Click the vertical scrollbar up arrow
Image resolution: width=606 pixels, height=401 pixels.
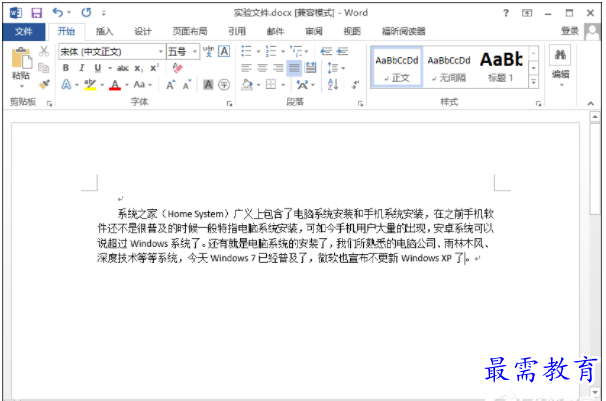pyautogui.click(x=595, y=116)
